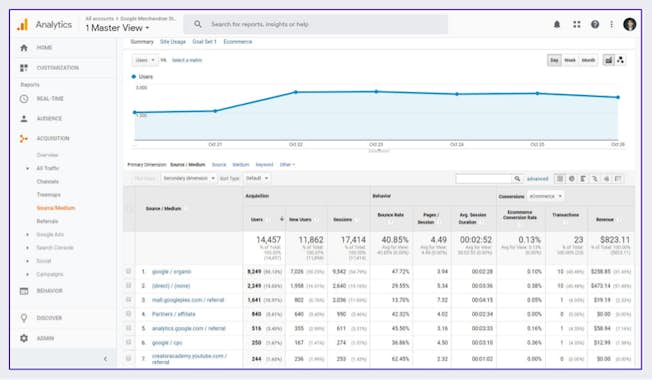Open the Sort Type Default dropdown

tap(256, 178)
